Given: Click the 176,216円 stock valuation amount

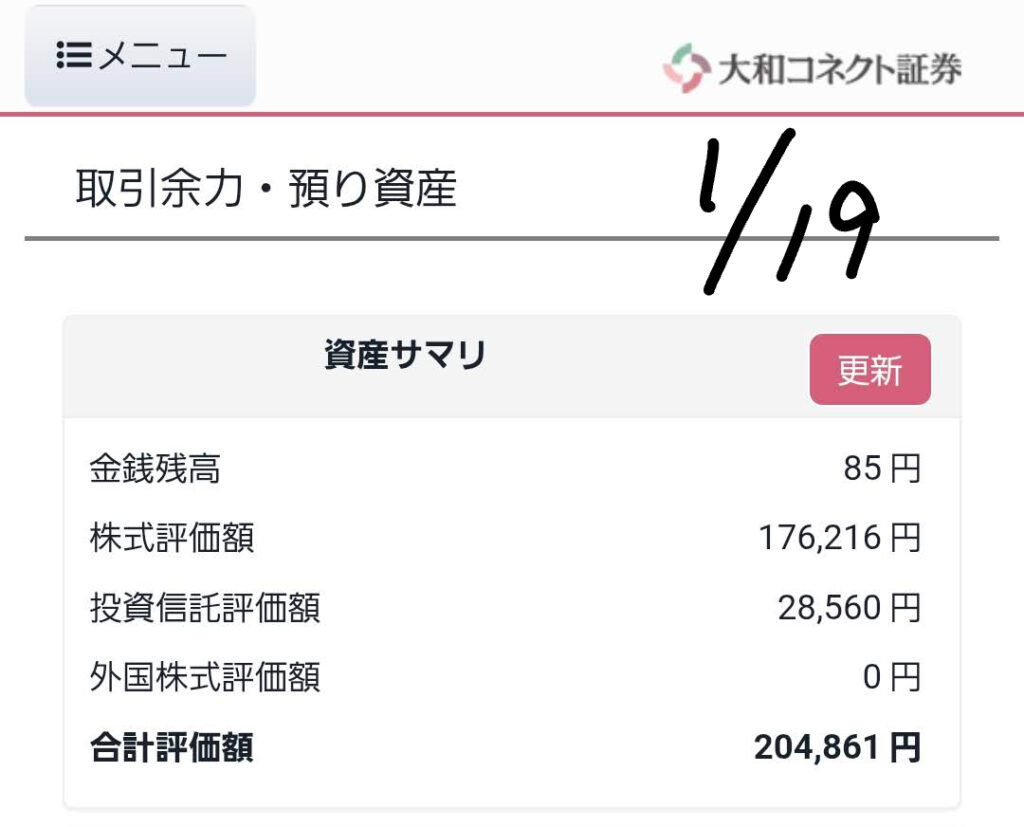Looking at the screenshot, I should 839,538.
